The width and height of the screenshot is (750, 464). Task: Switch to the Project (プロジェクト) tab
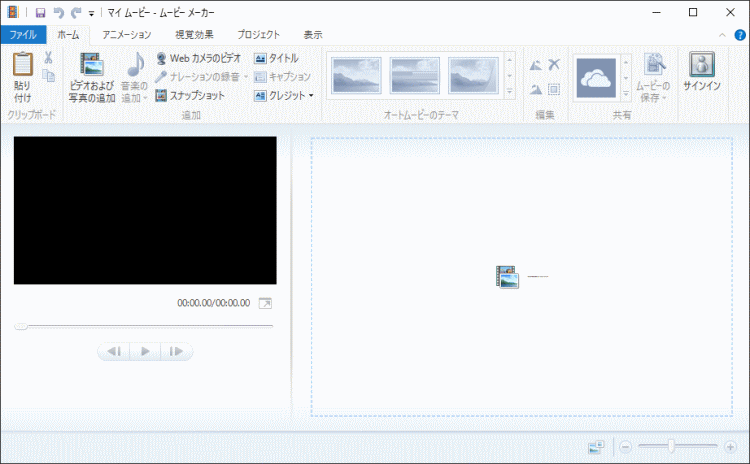point(259,34)
